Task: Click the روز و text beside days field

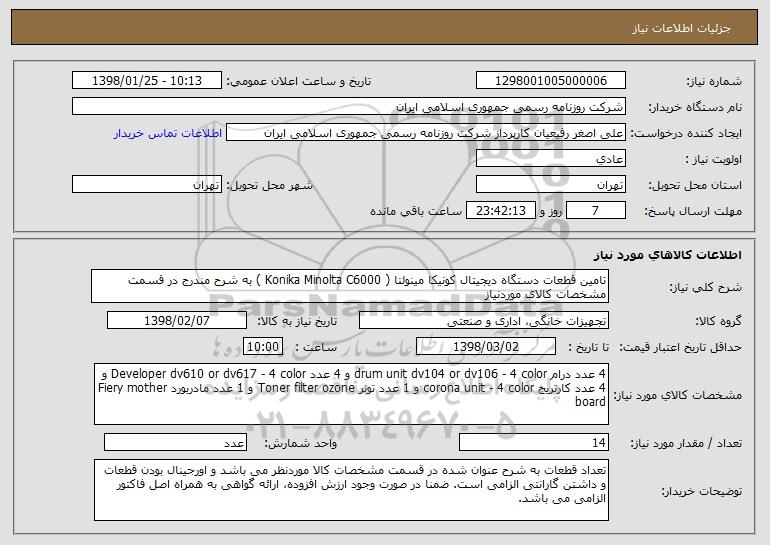Action: [550, 212]
